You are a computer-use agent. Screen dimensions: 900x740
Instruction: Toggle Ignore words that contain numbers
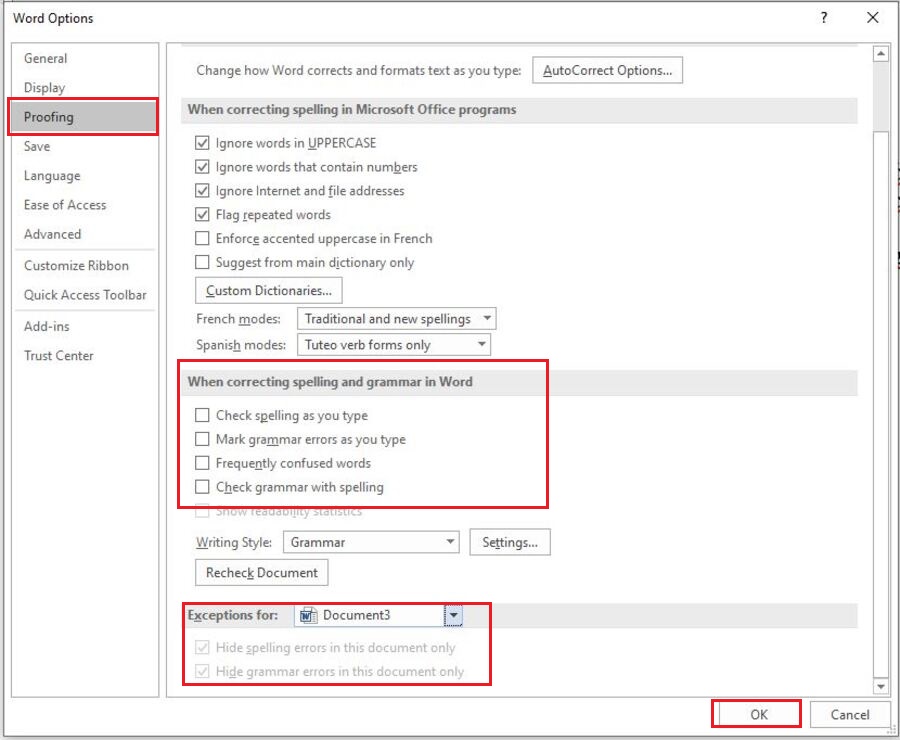coord(202,167)
